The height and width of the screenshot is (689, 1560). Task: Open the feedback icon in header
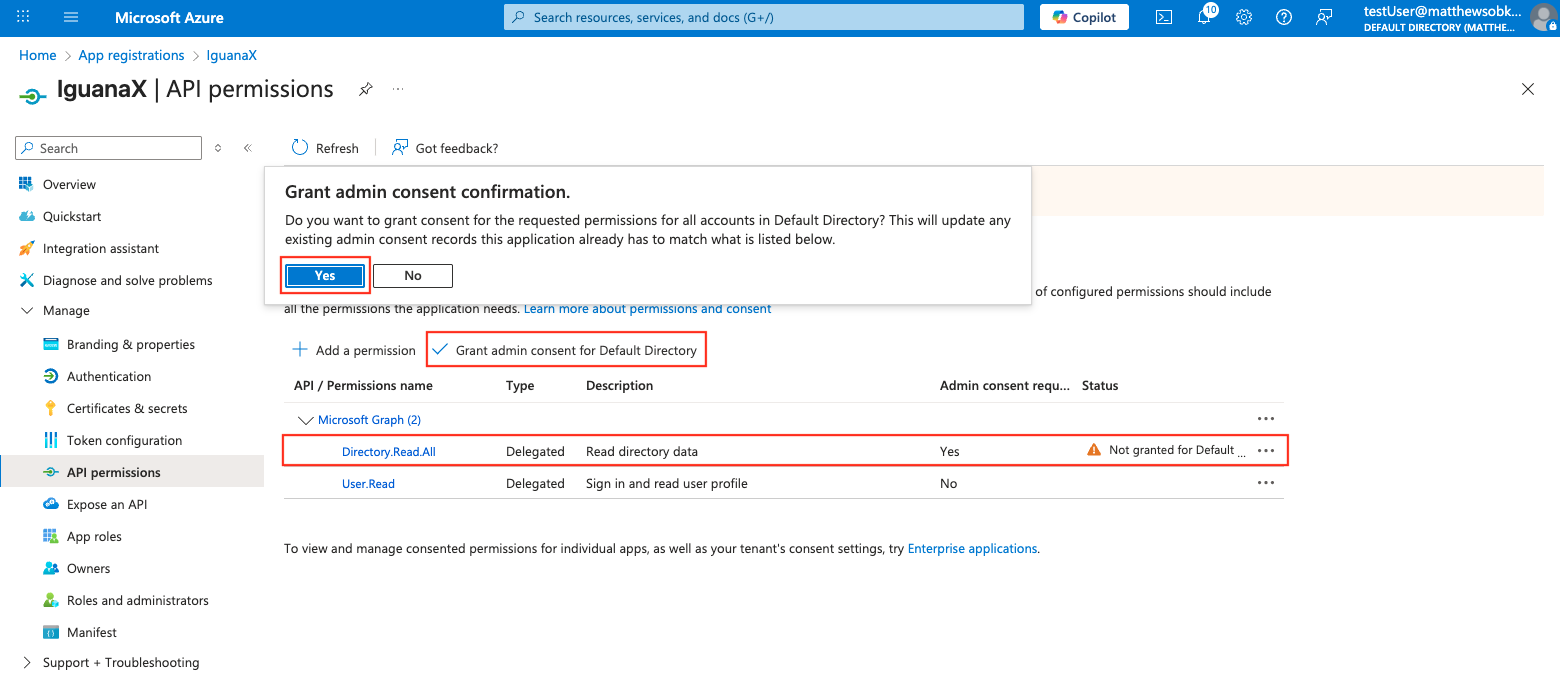[1324, 17]
